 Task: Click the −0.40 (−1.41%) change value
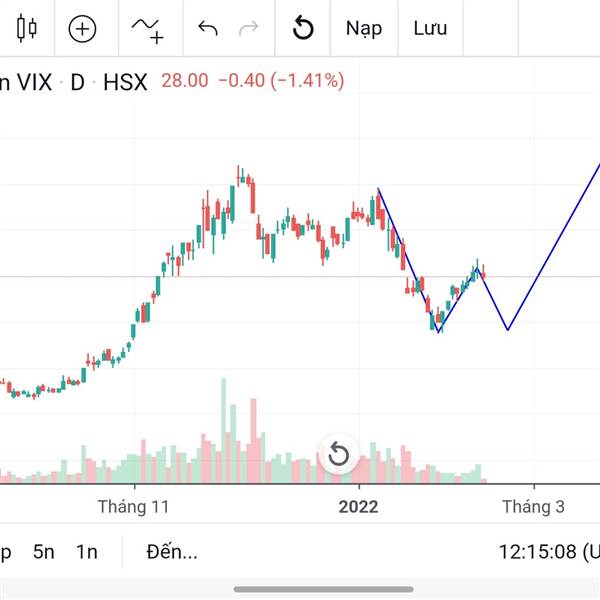click(x=281, y=81)
